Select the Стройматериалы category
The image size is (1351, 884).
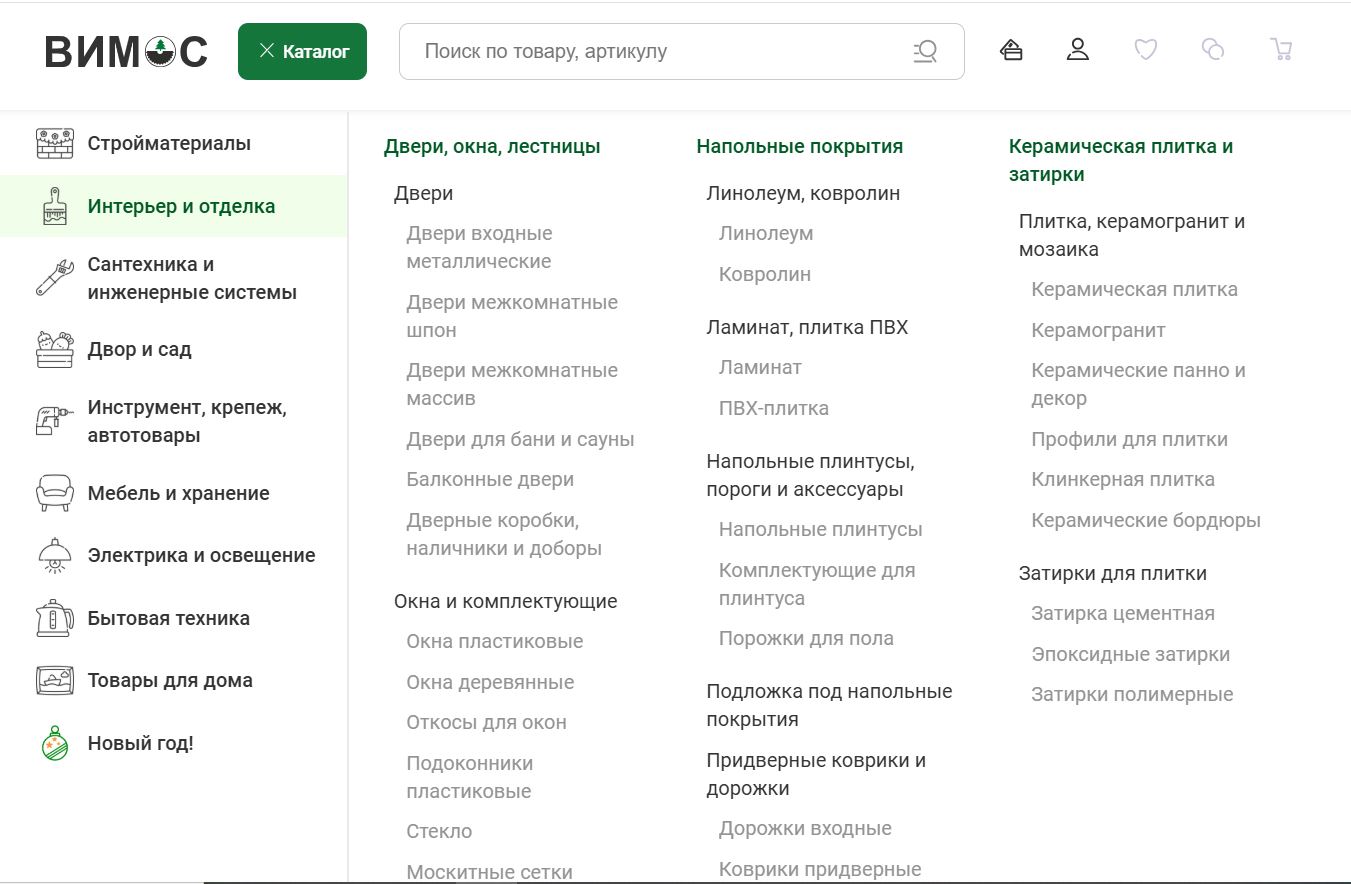point(169,144)
